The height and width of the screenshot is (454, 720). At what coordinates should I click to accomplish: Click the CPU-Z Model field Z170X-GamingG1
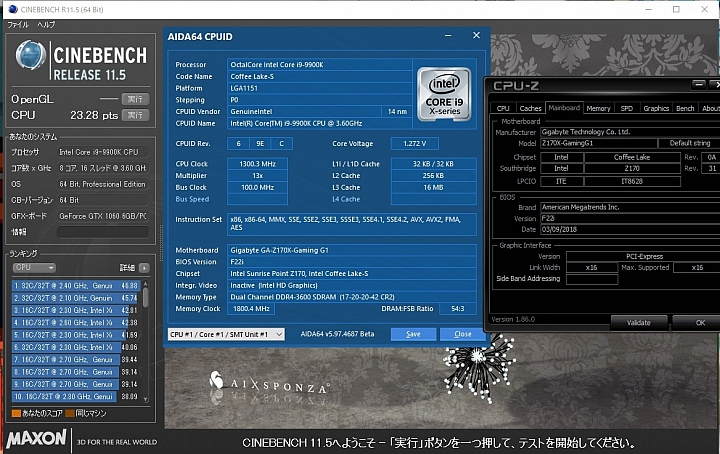click(x=598, y=143)
